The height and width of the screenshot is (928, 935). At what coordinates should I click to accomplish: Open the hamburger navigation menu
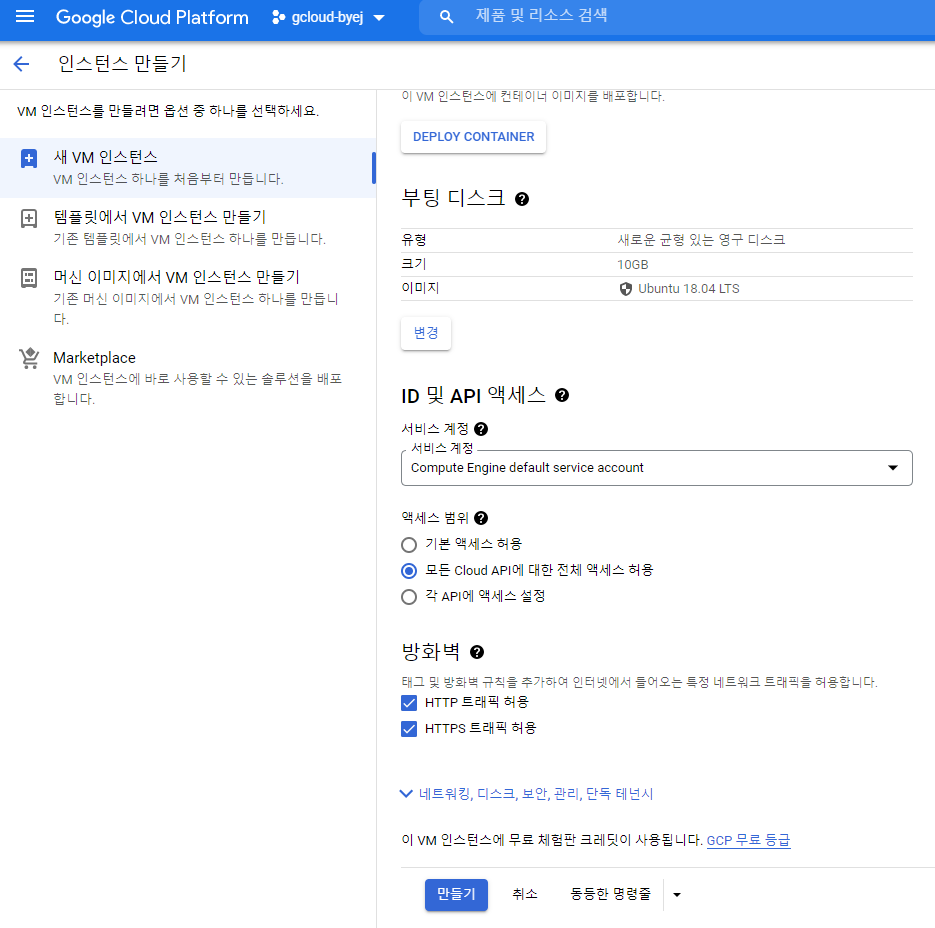tap(24, 16)
